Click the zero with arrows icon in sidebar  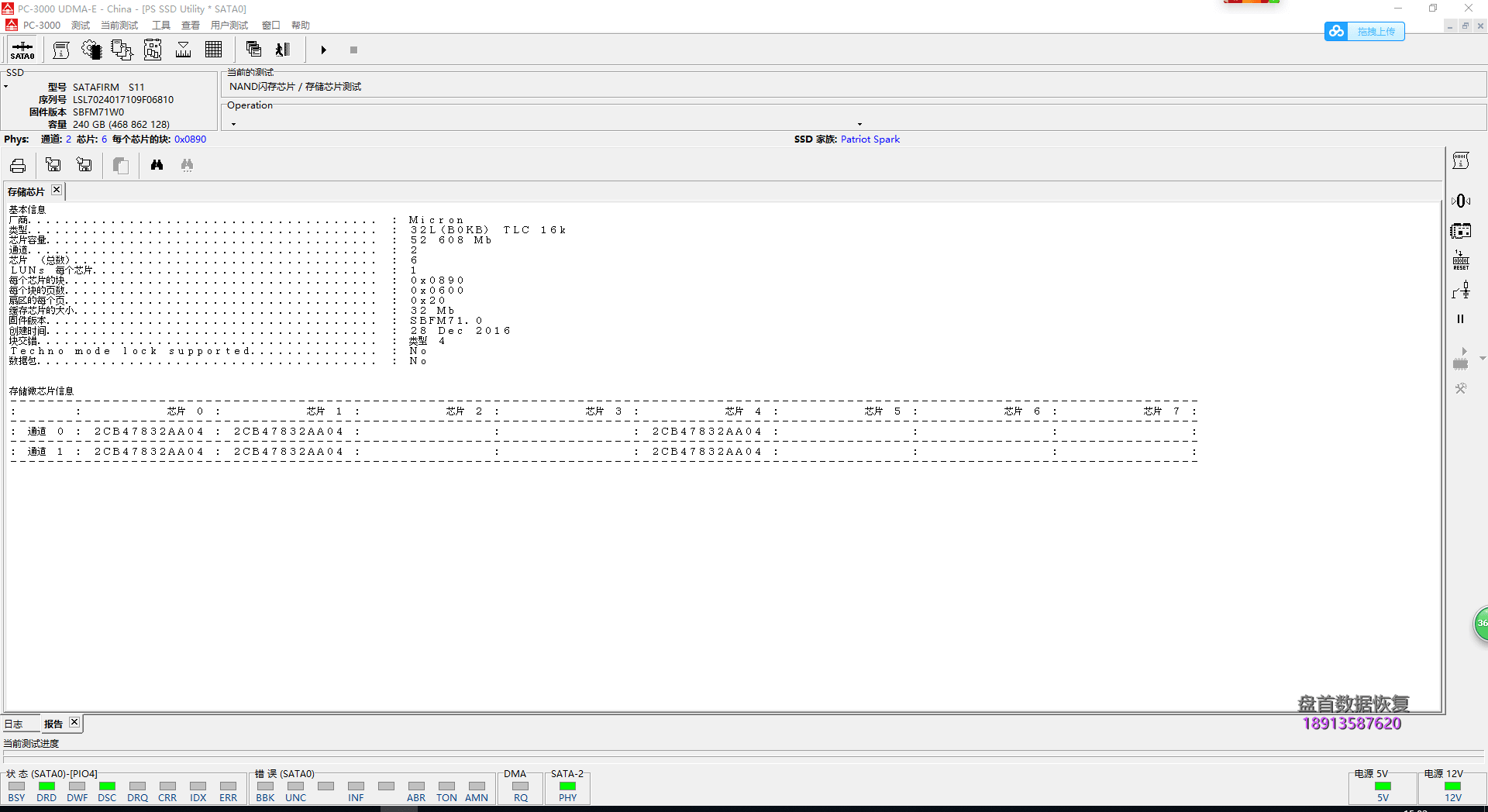tap(1461, 201)
